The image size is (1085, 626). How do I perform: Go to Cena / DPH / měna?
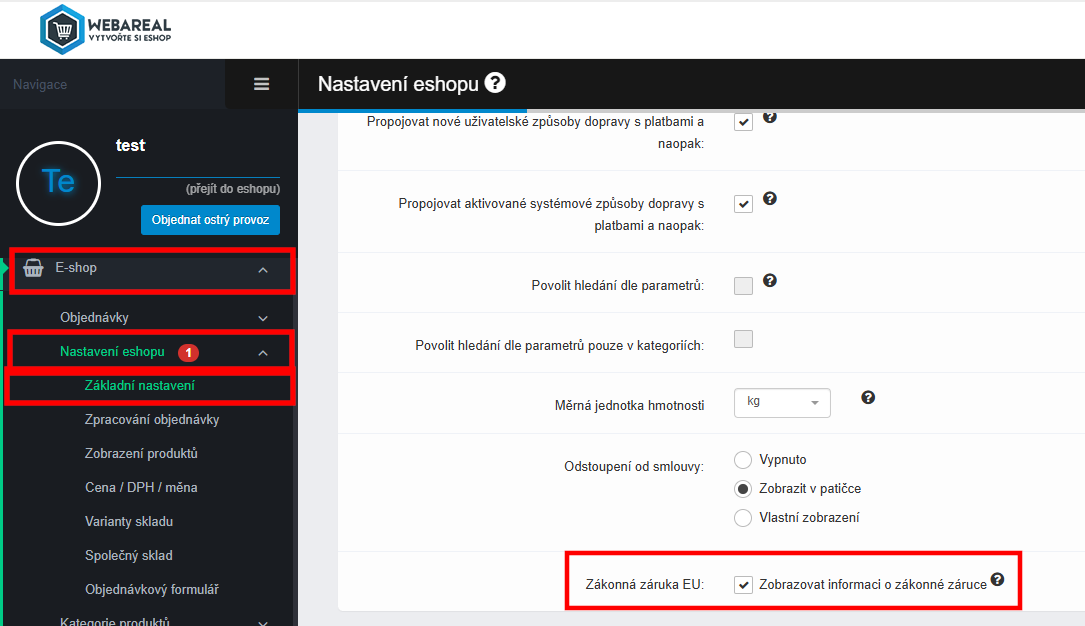pyautogui.click(x=141, y=487)
